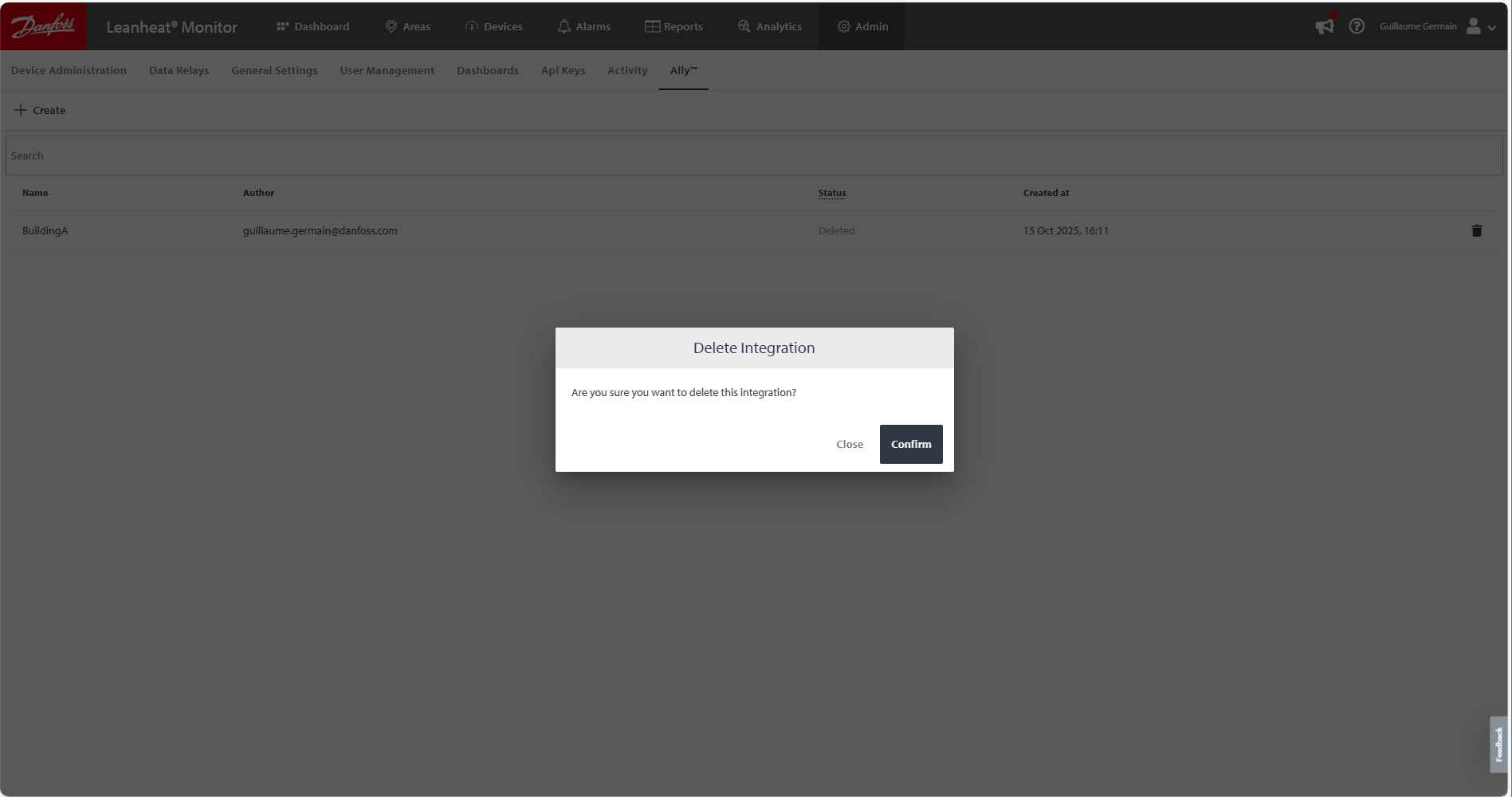This screenshot has width=1512, height=797.
Task: Open the Feedback side tab
Action: (x=1498, y=744)
